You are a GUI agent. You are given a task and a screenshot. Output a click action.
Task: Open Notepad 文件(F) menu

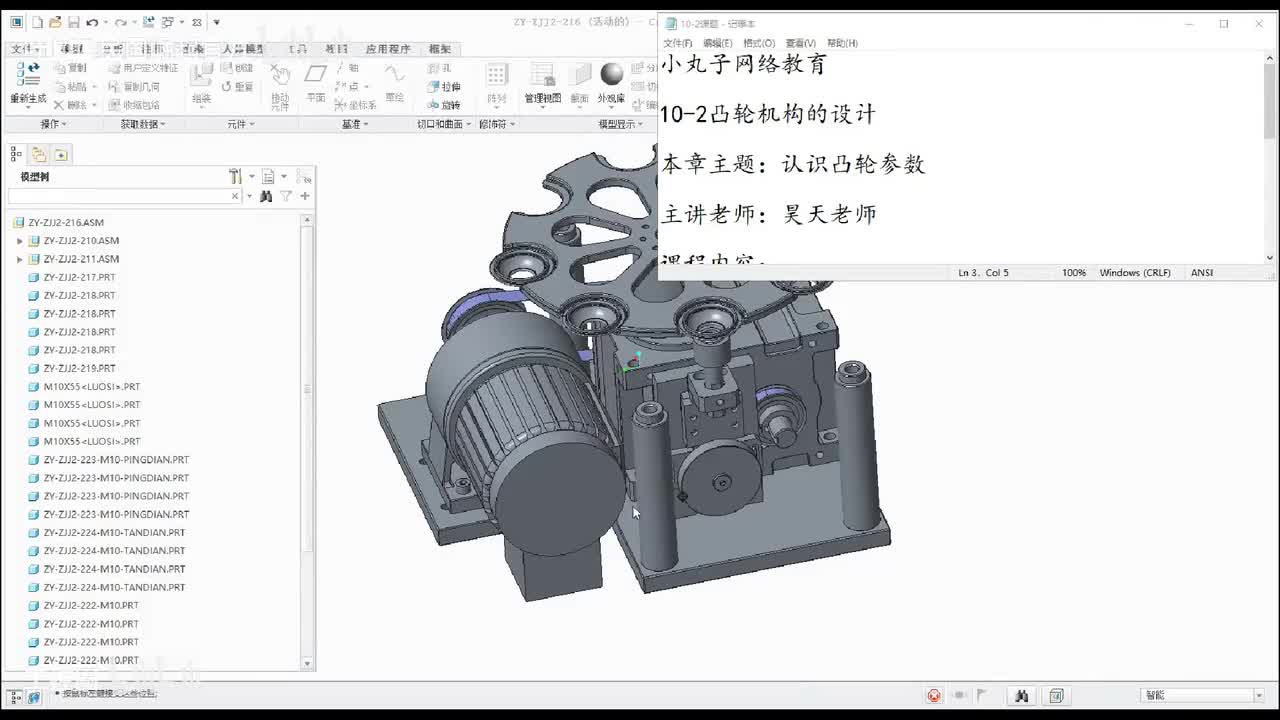pos(677,43)
